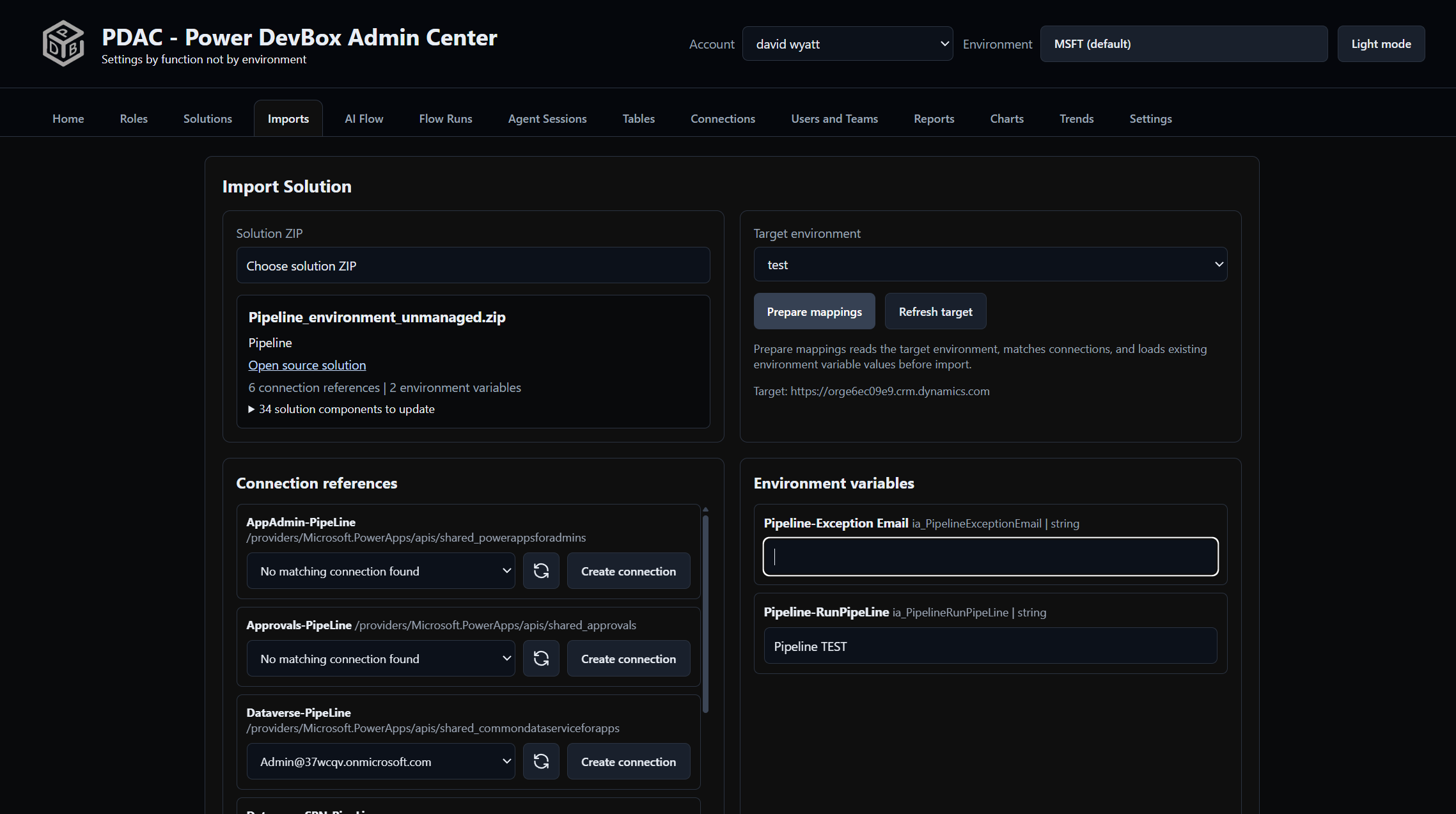Open the Trends tab
Screen dimensions: 1456x814
pos(1077,118)
